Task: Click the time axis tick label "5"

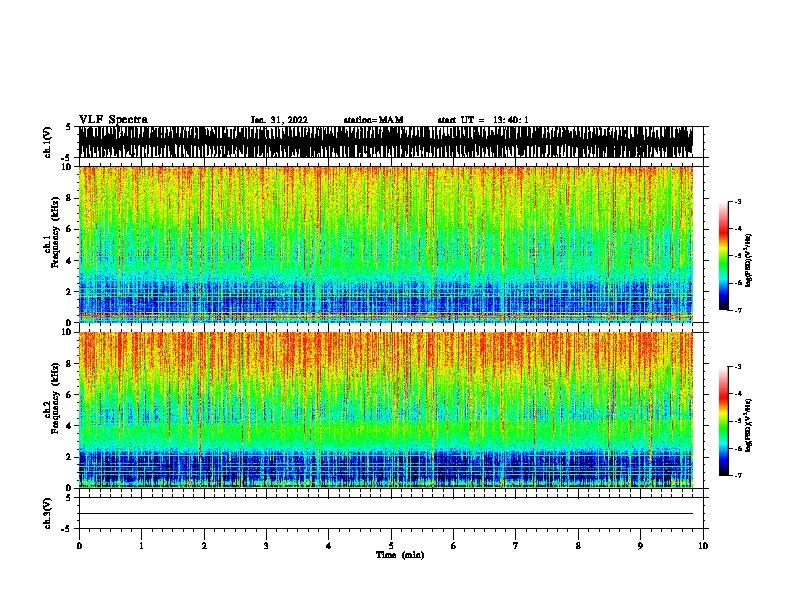Action: coord(391,546)
